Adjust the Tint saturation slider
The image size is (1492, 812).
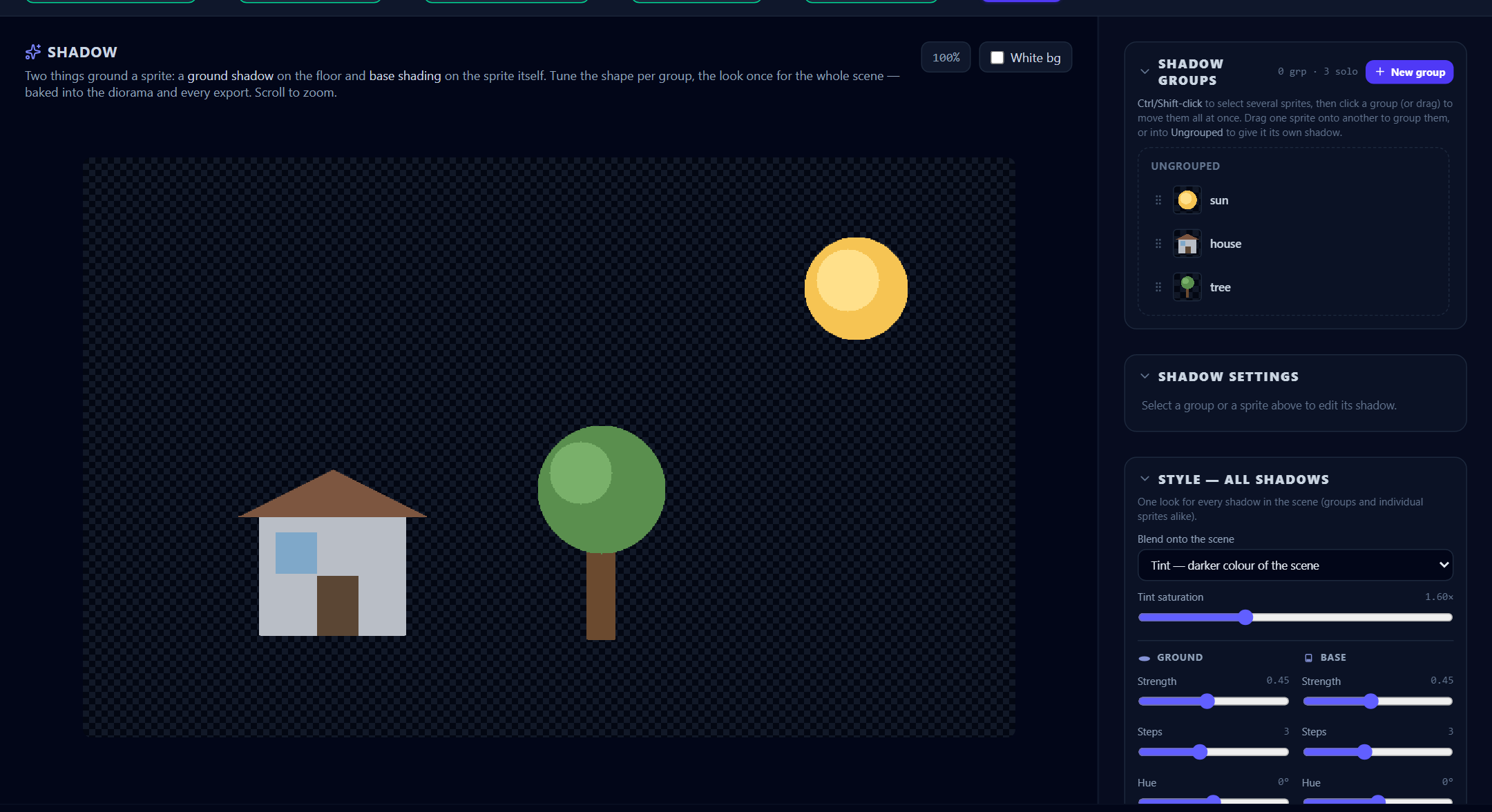pyautogui.click(x=1295, y=617)
